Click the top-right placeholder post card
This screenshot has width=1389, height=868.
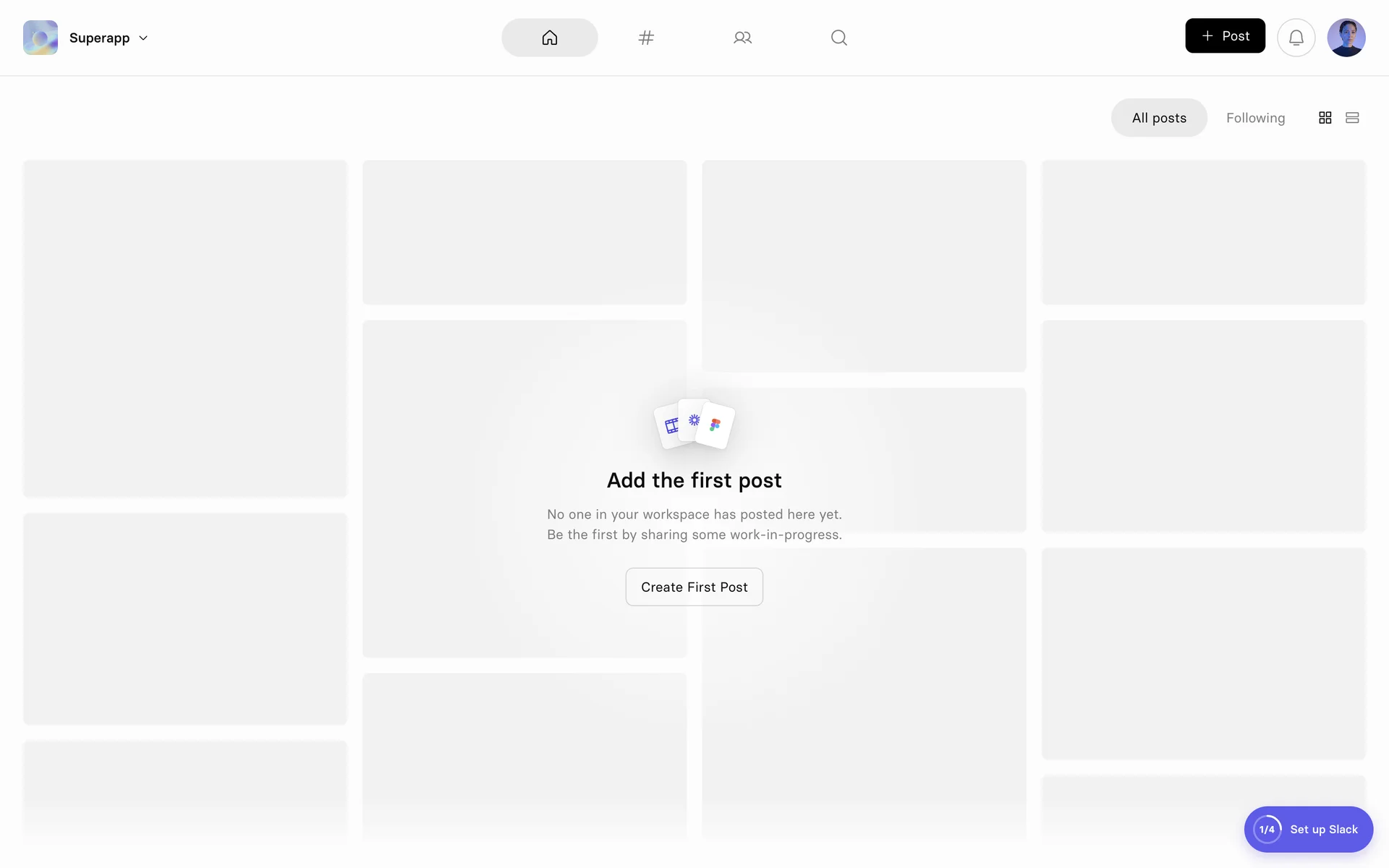tap(1203, 232)
